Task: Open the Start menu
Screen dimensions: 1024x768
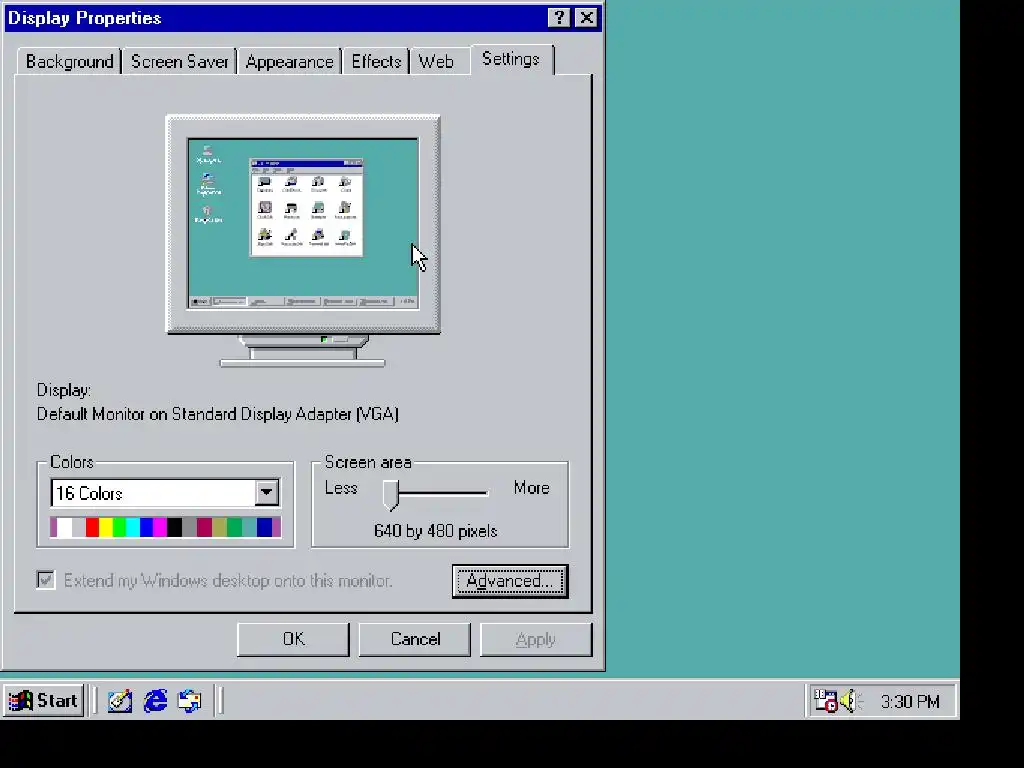Action: point(43,701)
